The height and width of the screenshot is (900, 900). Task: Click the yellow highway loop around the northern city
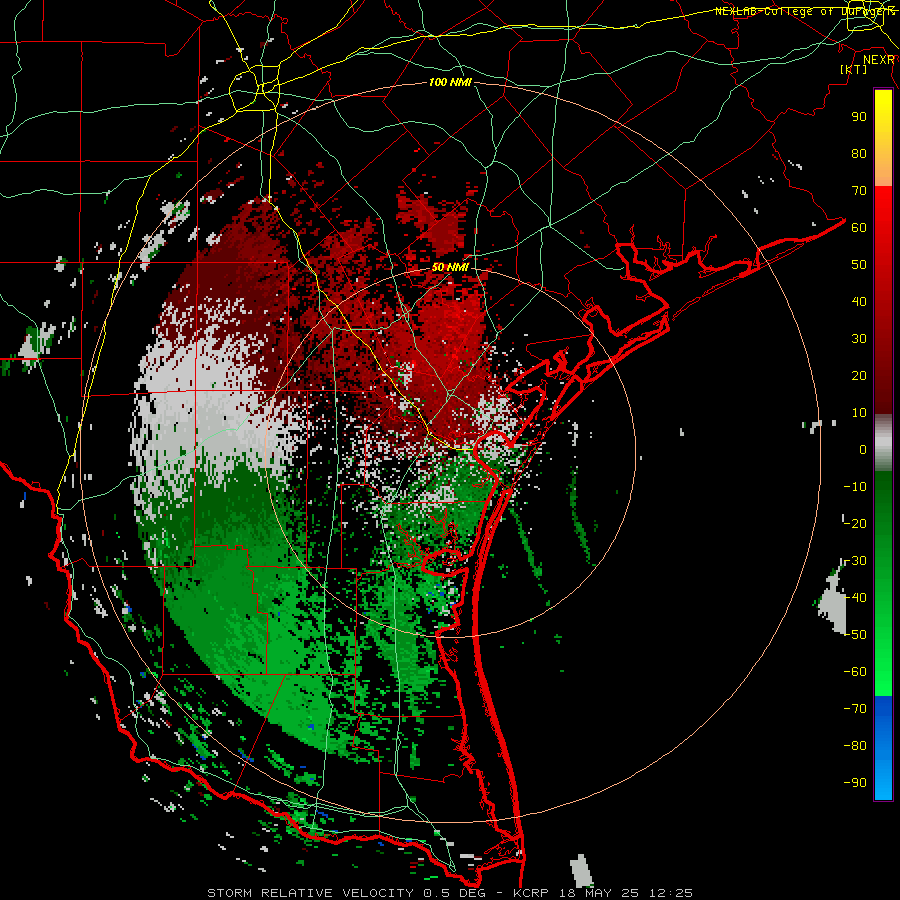pyautogui.click(x=254, y=88)
